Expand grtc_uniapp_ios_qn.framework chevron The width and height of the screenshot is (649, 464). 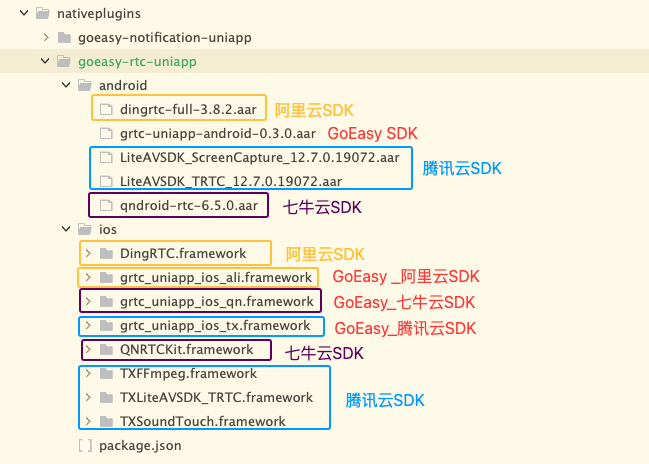(88, 301)
